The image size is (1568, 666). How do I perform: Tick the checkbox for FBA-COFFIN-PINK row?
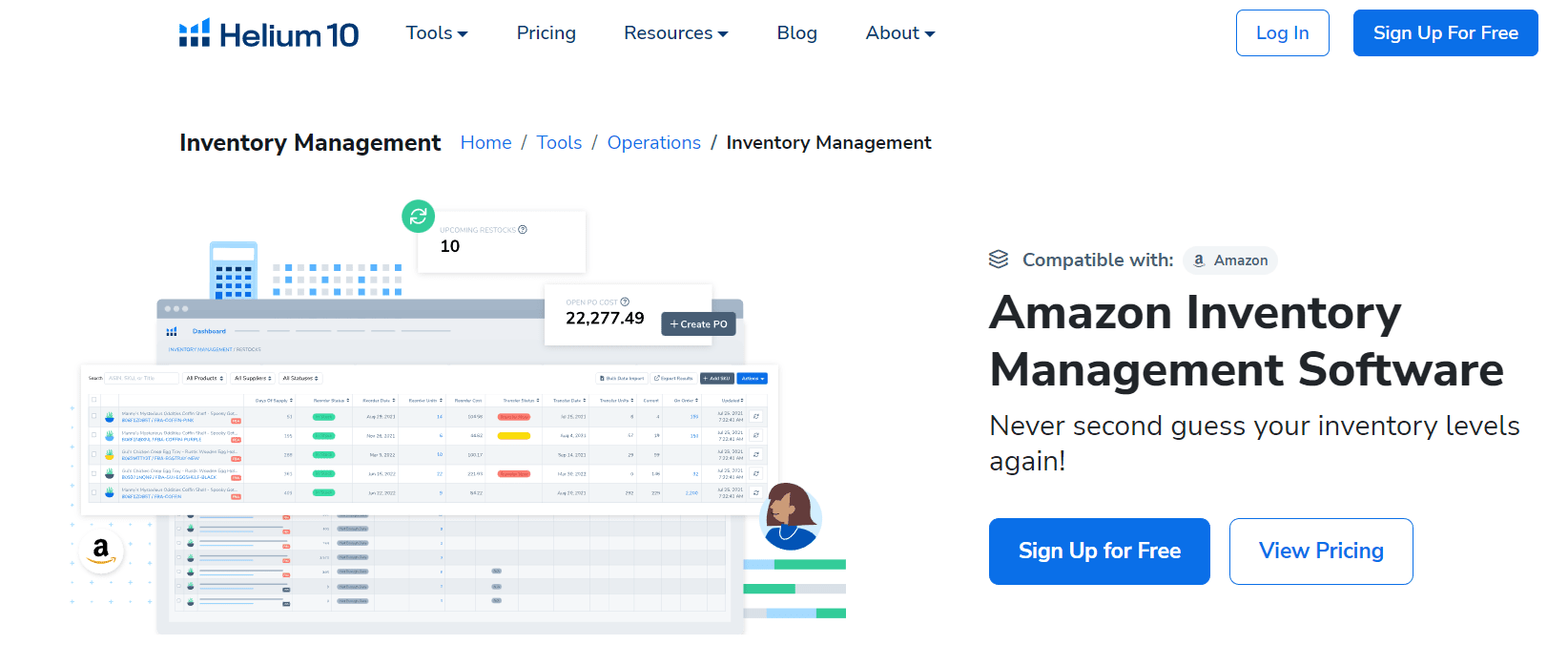[x=93, y=416]
